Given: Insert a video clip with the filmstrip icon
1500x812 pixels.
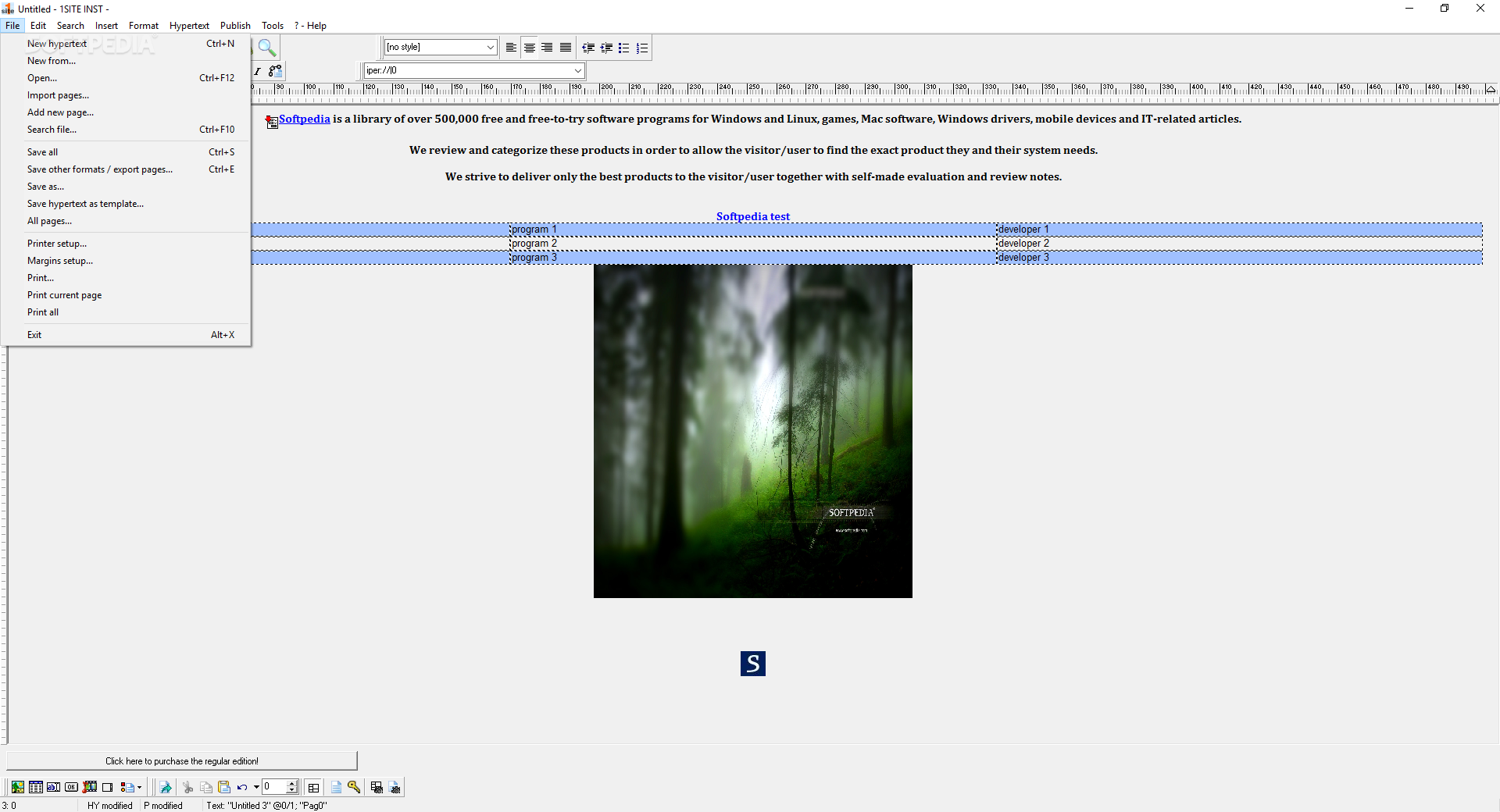Looking at the screenshot, I should coord(90,787).
